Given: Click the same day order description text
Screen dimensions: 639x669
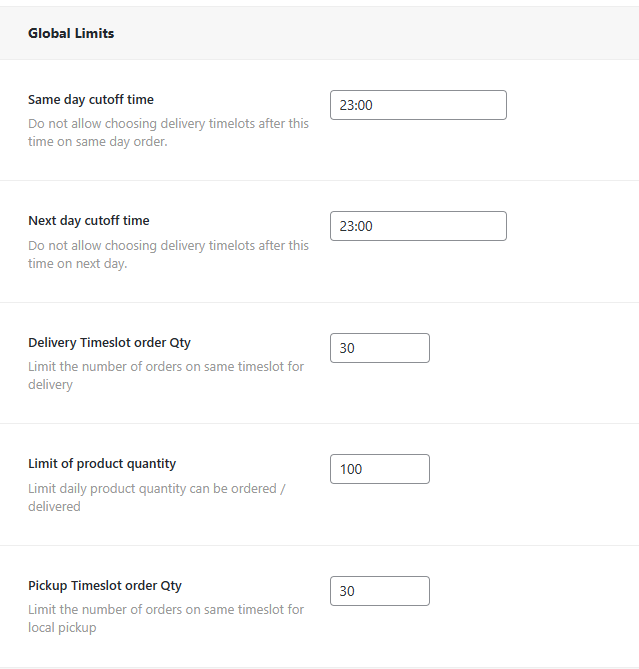Looking at the screenshot, I should pyautogui.click(x=168, y=133).
